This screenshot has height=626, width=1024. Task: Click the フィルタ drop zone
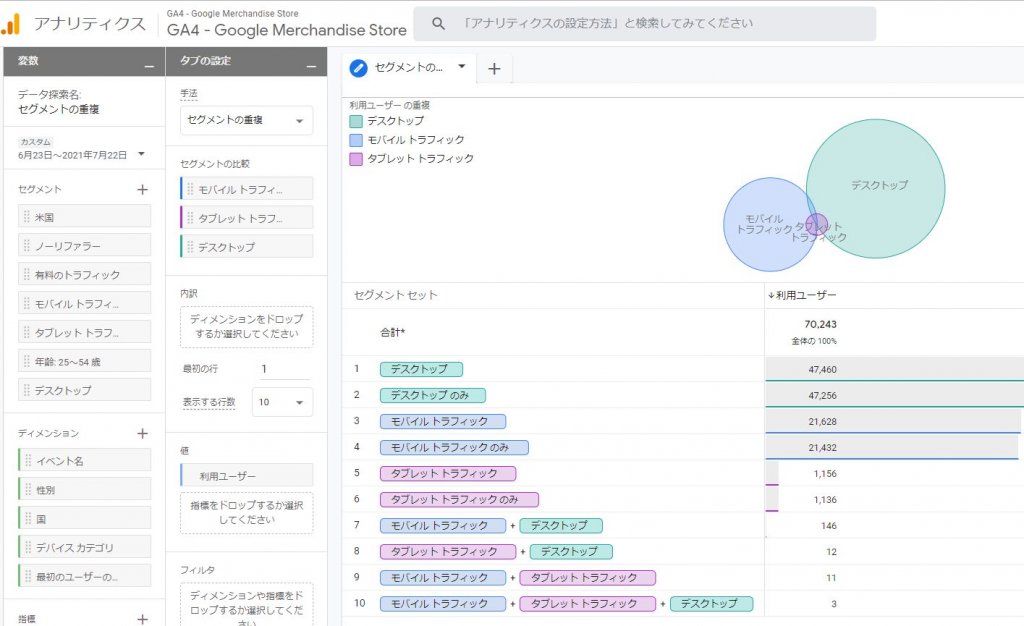(246, 604)
